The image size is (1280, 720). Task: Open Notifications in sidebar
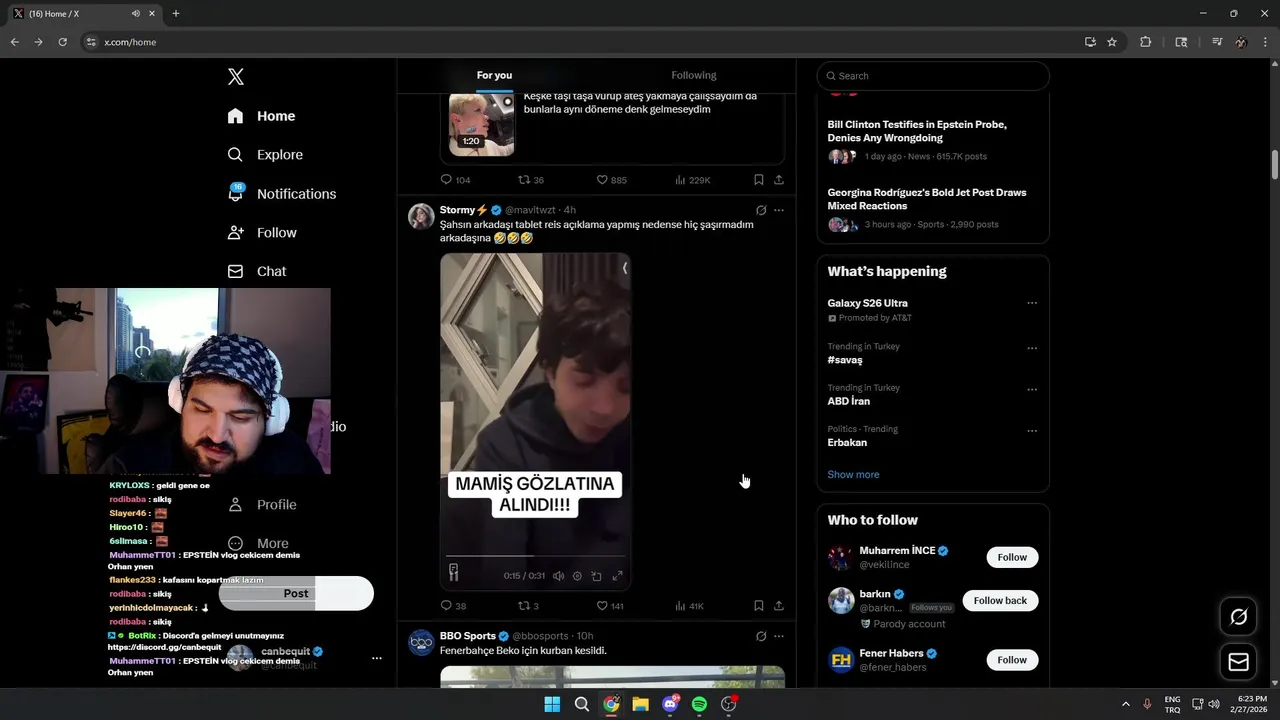click(282, 194)
